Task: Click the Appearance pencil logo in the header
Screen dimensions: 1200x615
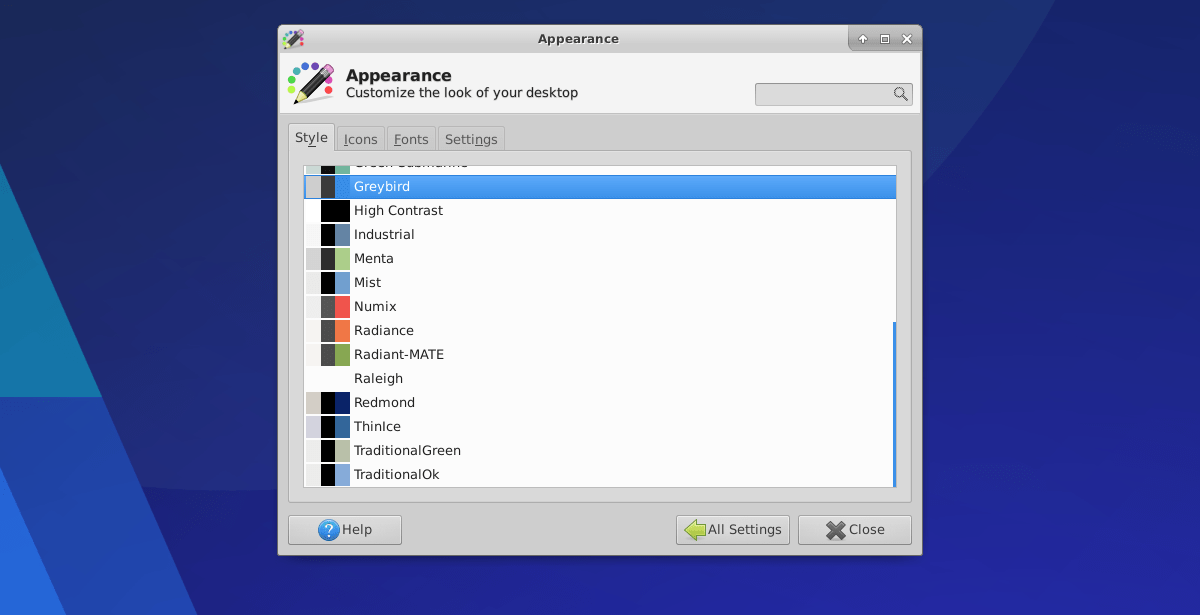Action: 310,82
